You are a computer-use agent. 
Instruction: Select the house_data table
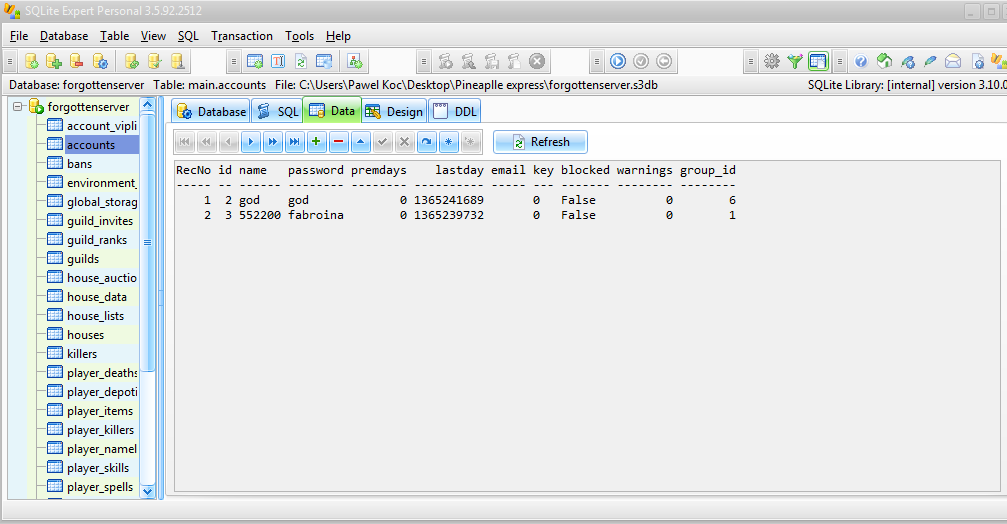click(96, 297)
